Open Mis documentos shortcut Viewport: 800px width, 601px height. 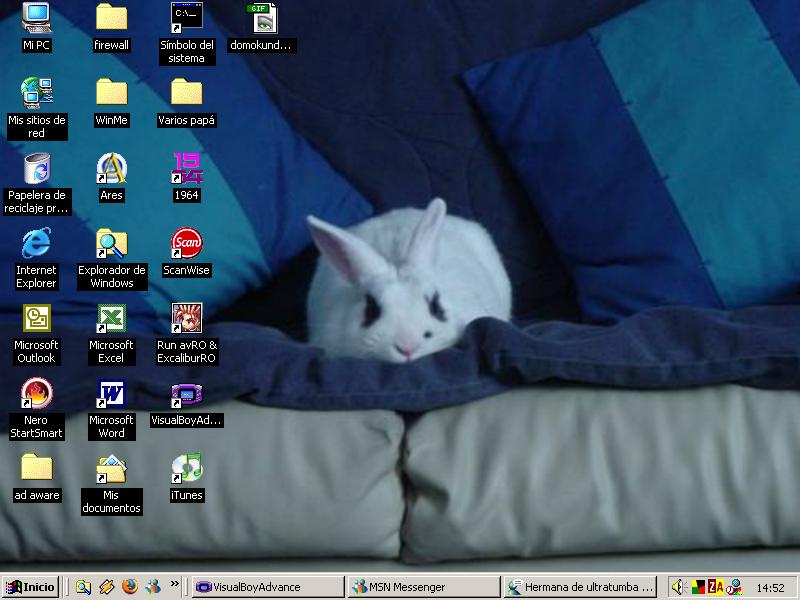pos(111,468)
